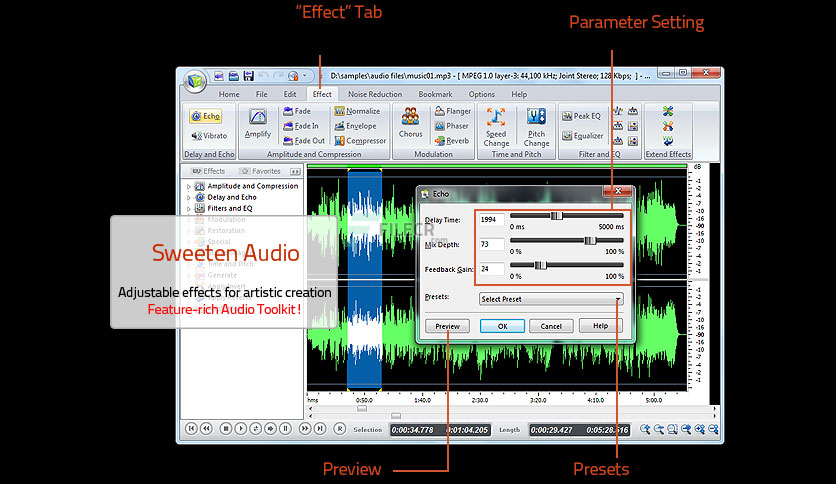
Task: Apply the Reverb effect
Action: pyautogui.click(x=452, y=141)
